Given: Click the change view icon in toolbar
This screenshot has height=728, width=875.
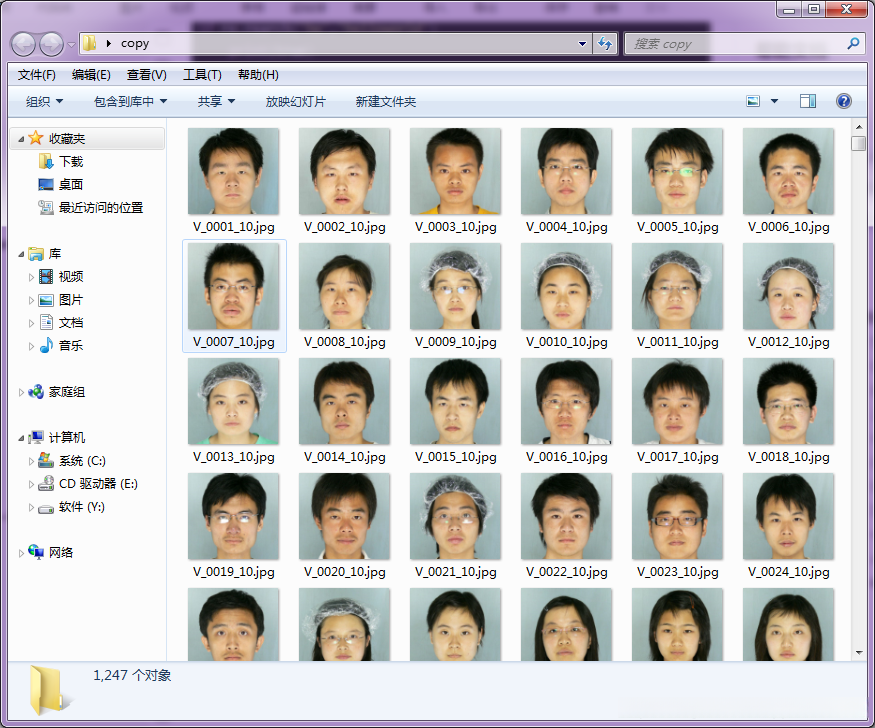Looking at the screenshot, I should click(753, 101).
